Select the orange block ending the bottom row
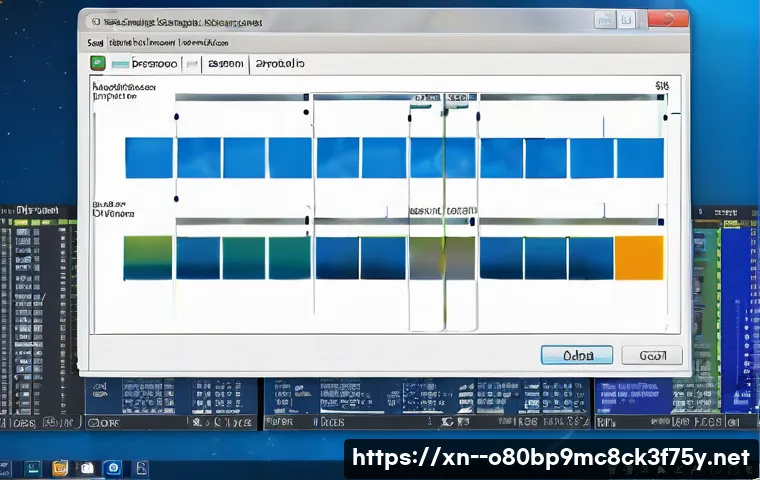760x480 pixels. point(639,257)
